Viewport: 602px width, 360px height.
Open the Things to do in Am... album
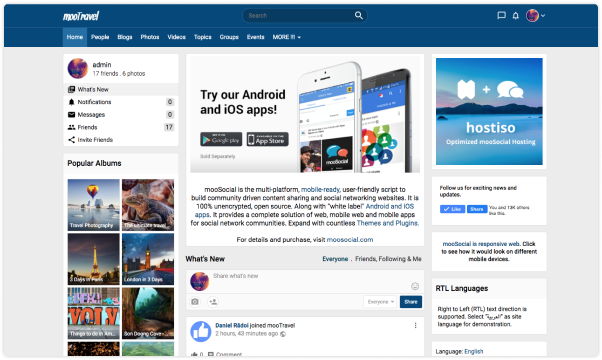94,313
